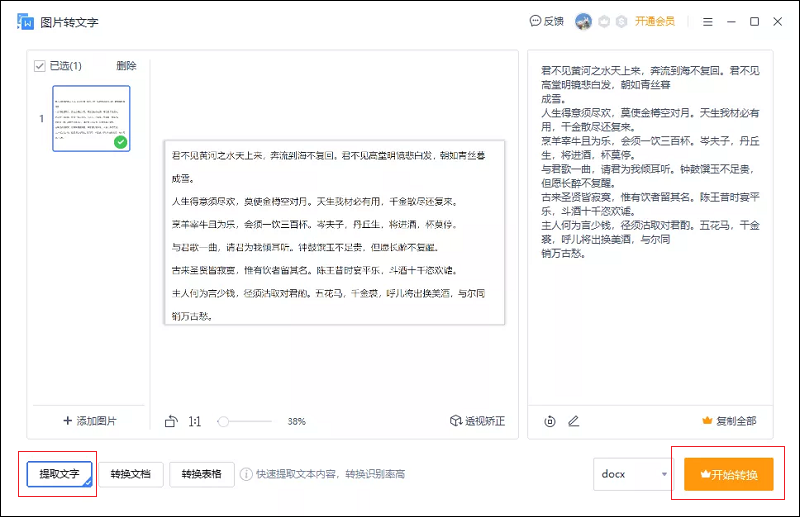
Task: Click the hint text 快速提取文本内容，转换识别率高
Action: [331, 474]
